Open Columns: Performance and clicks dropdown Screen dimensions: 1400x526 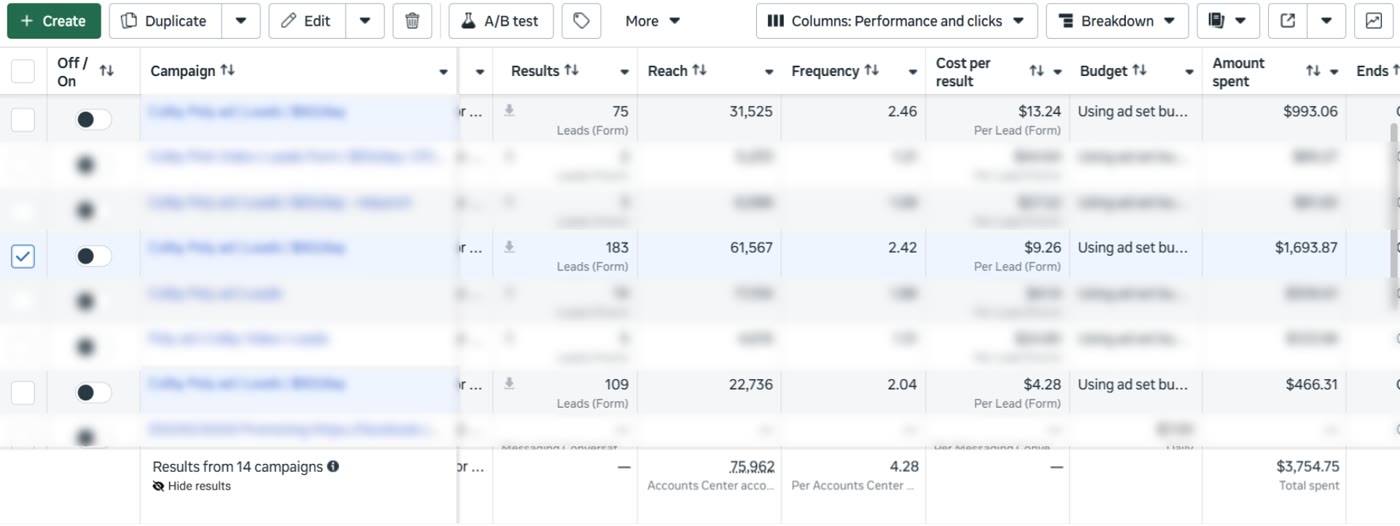coord(896,21)
